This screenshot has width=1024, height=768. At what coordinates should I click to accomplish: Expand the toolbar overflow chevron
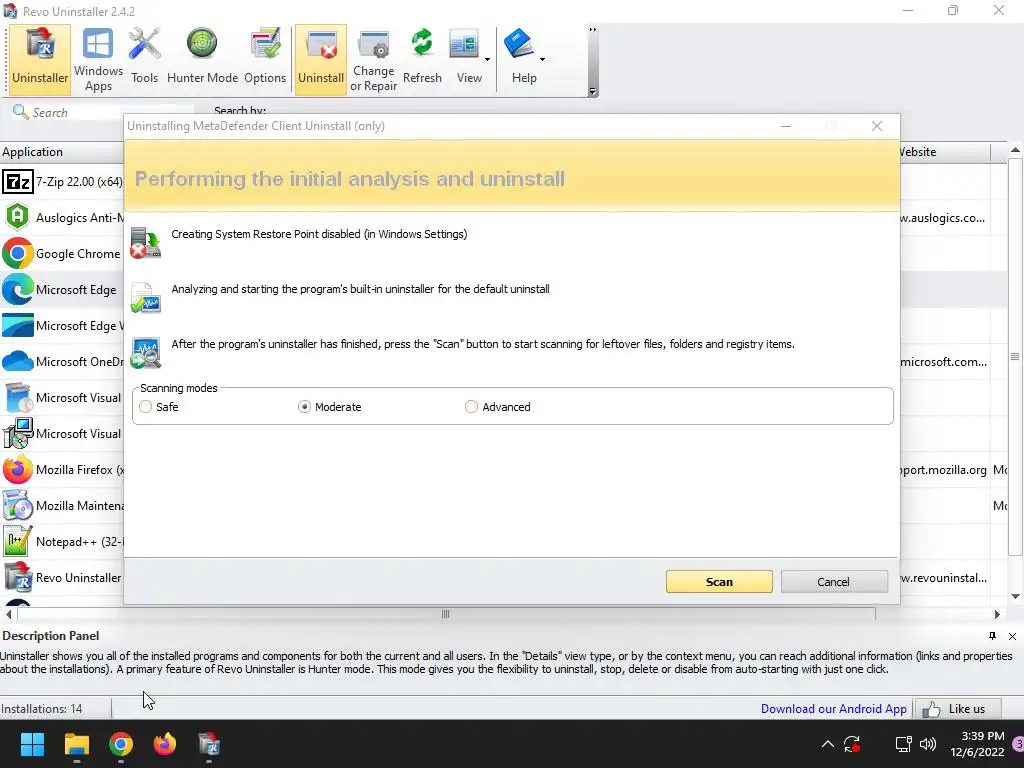593,29
